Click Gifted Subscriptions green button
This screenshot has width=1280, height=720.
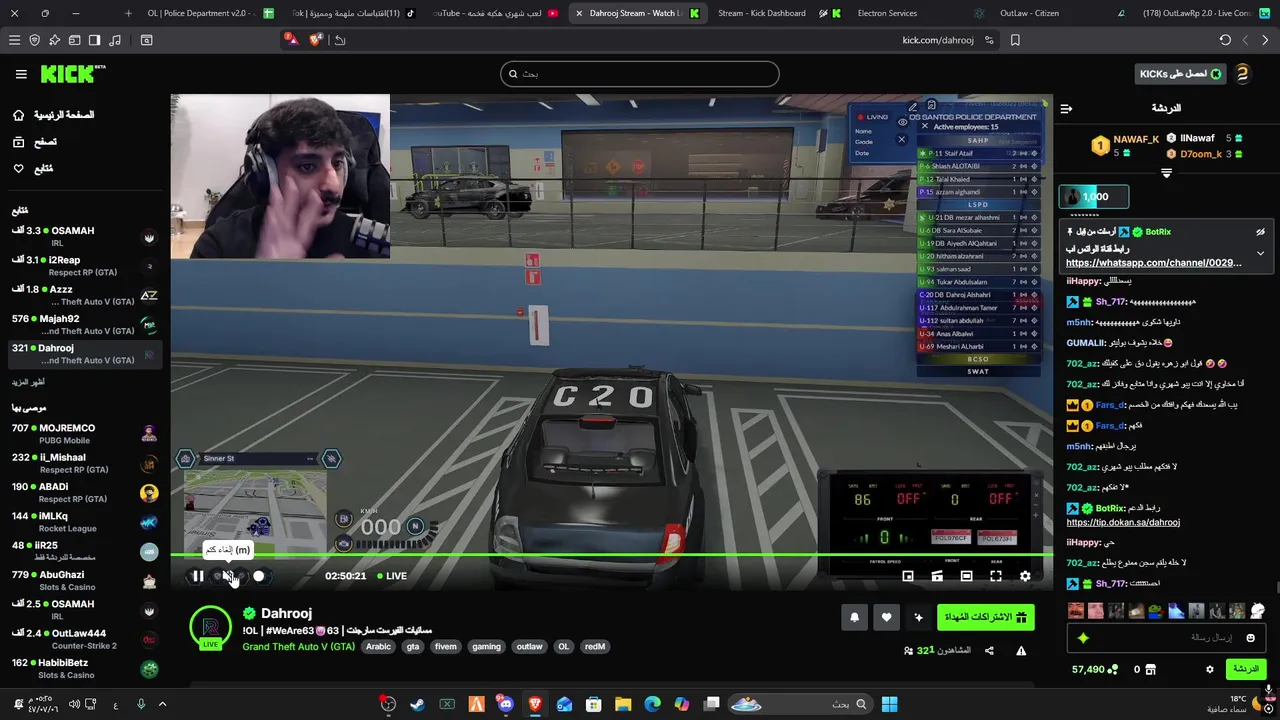click(985, 617)
